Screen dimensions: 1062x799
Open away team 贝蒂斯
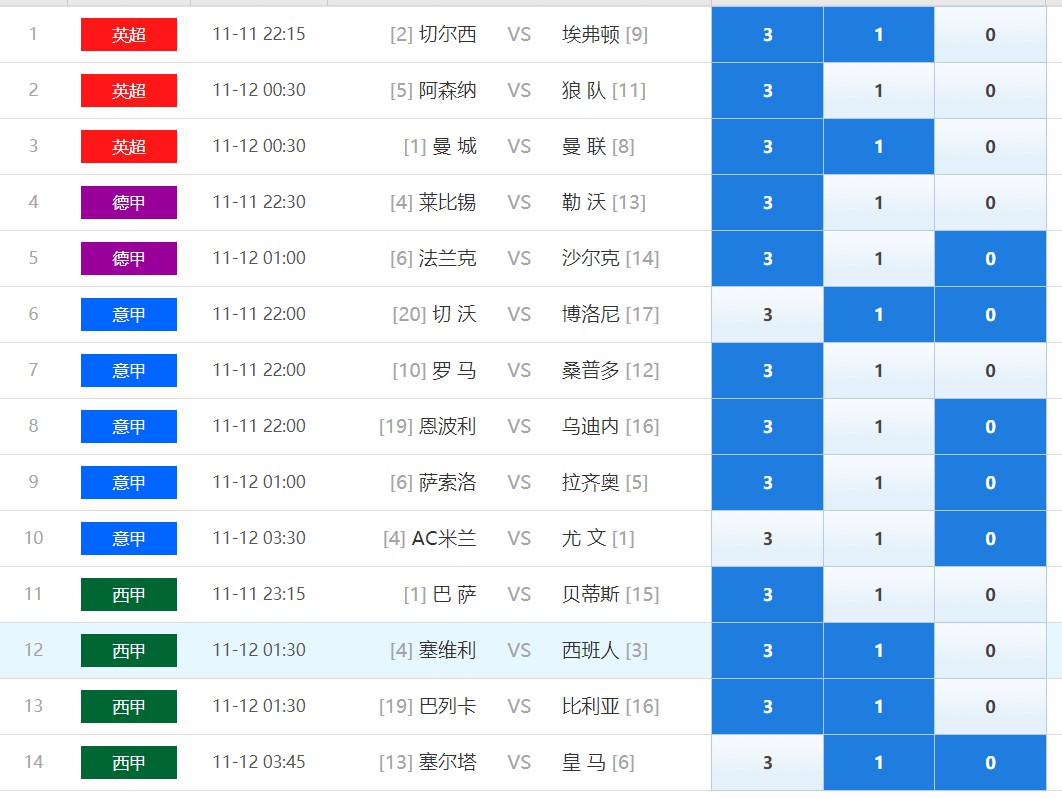[591, 594]
